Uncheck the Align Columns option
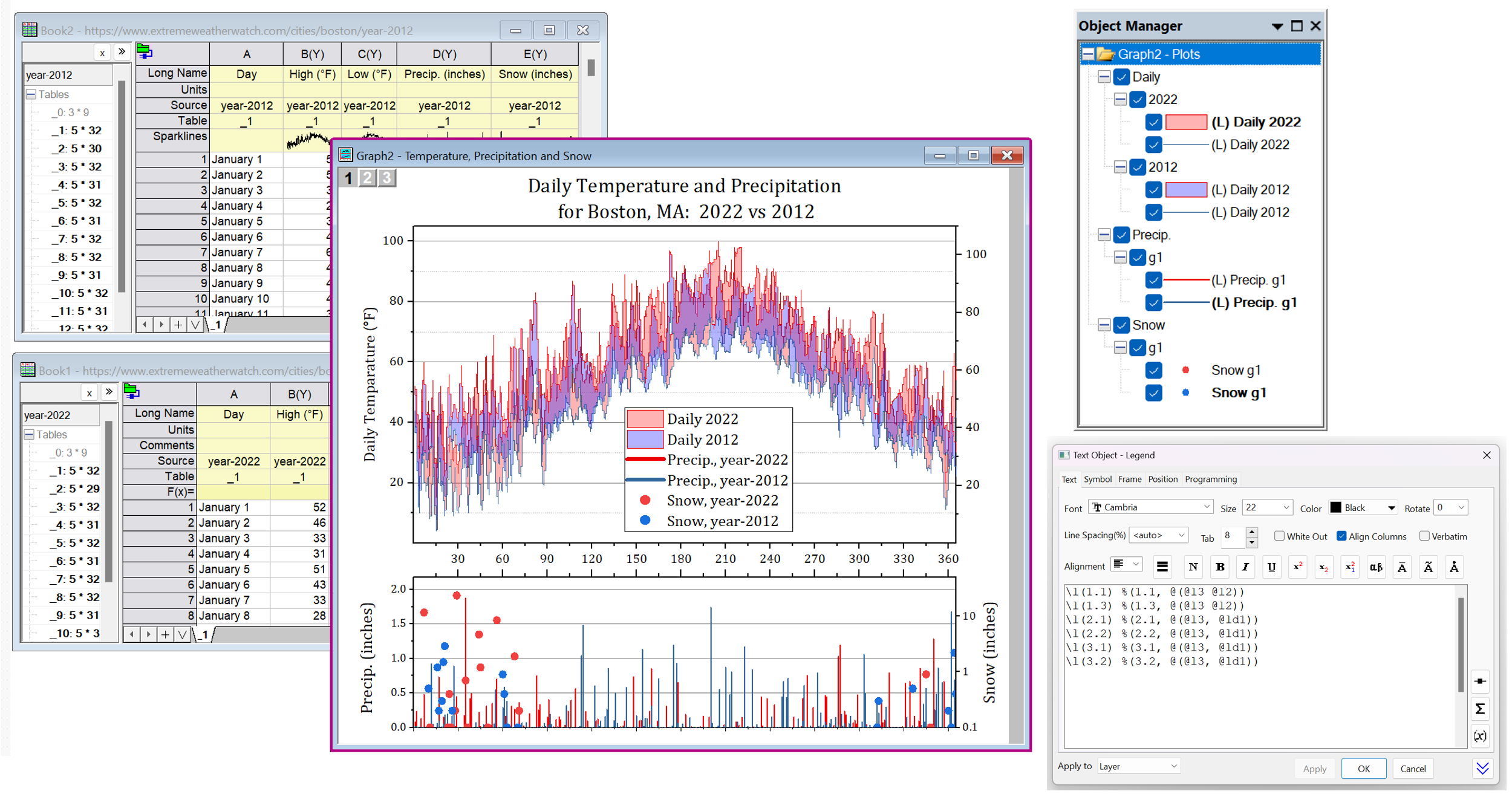This screenshot has width=1512, height=797. (x=1341, y=536)
